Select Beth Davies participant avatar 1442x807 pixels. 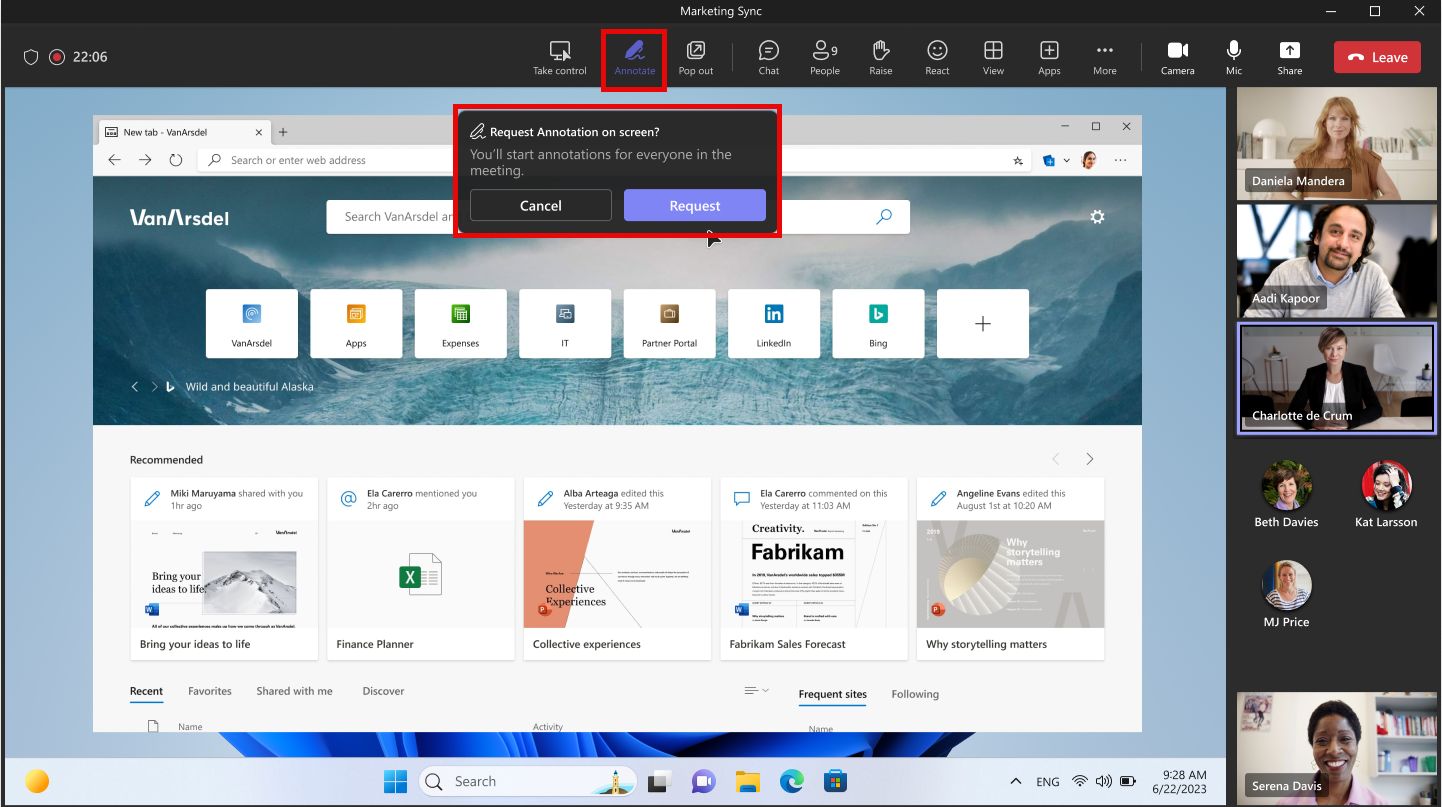tap(1286, 485)
